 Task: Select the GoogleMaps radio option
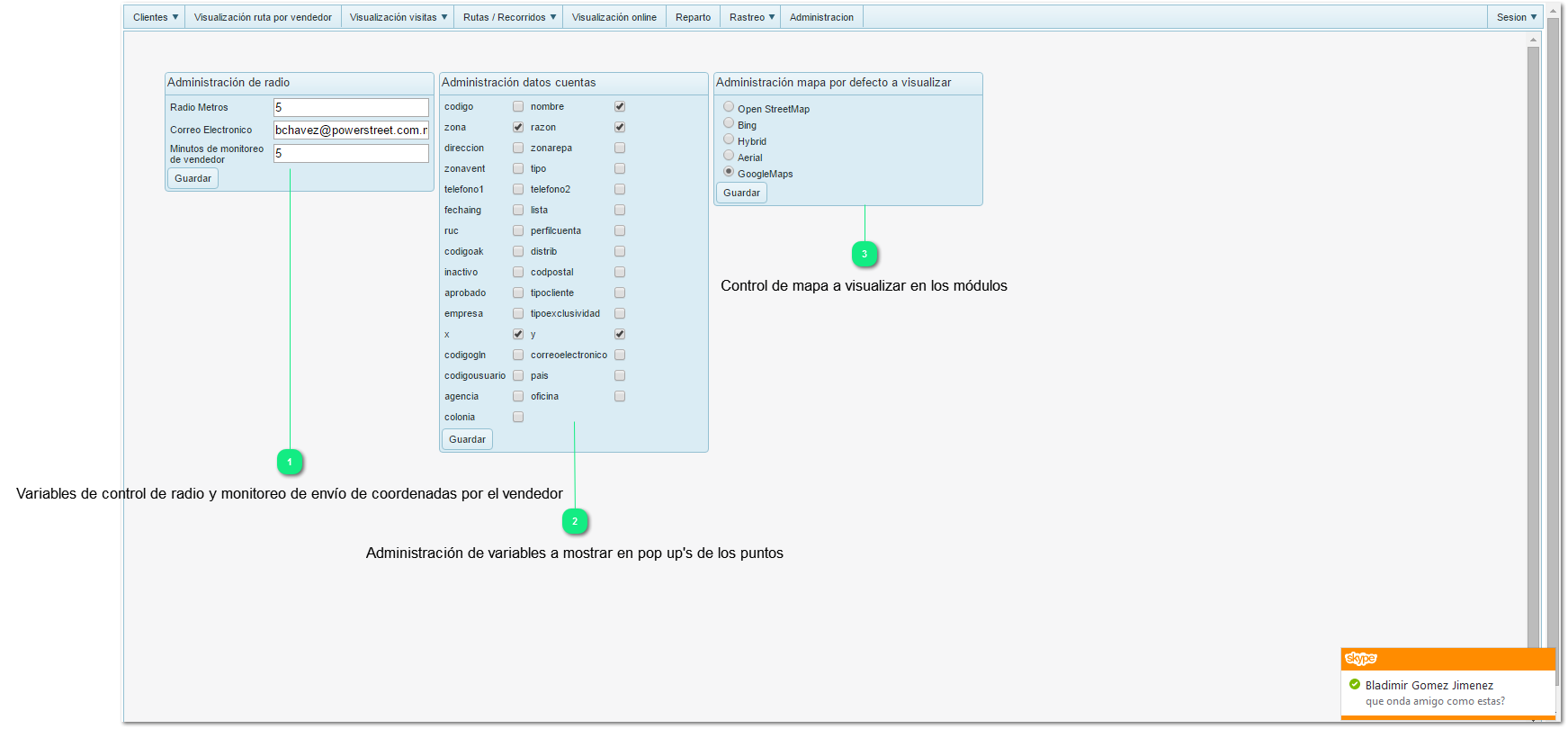pyautogui.click(x=729, y=172)
